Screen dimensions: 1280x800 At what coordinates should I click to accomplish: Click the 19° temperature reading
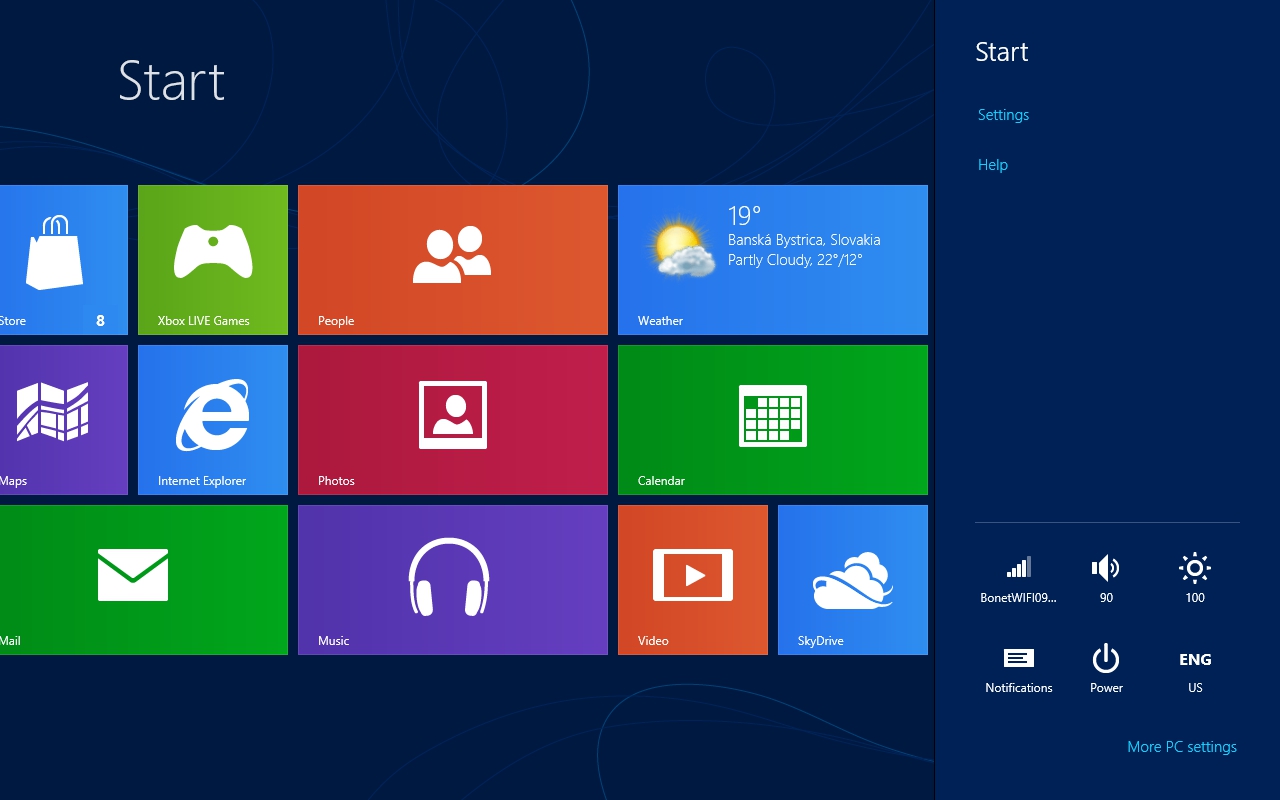tap(744, 215)
